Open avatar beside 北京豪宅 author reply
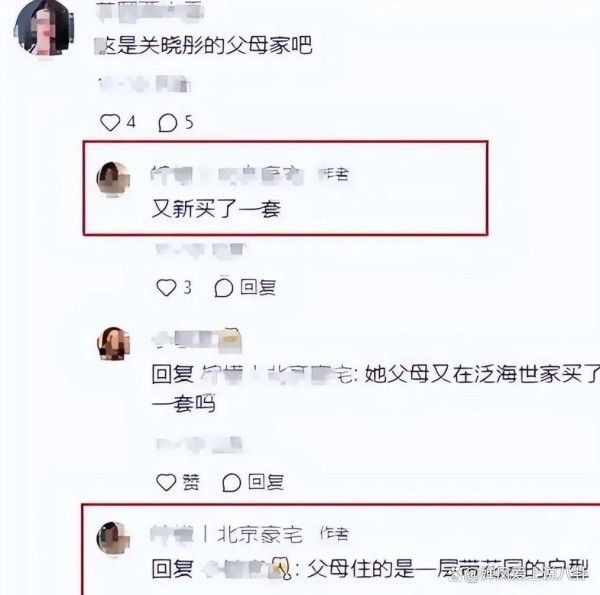 click(113, 538)
